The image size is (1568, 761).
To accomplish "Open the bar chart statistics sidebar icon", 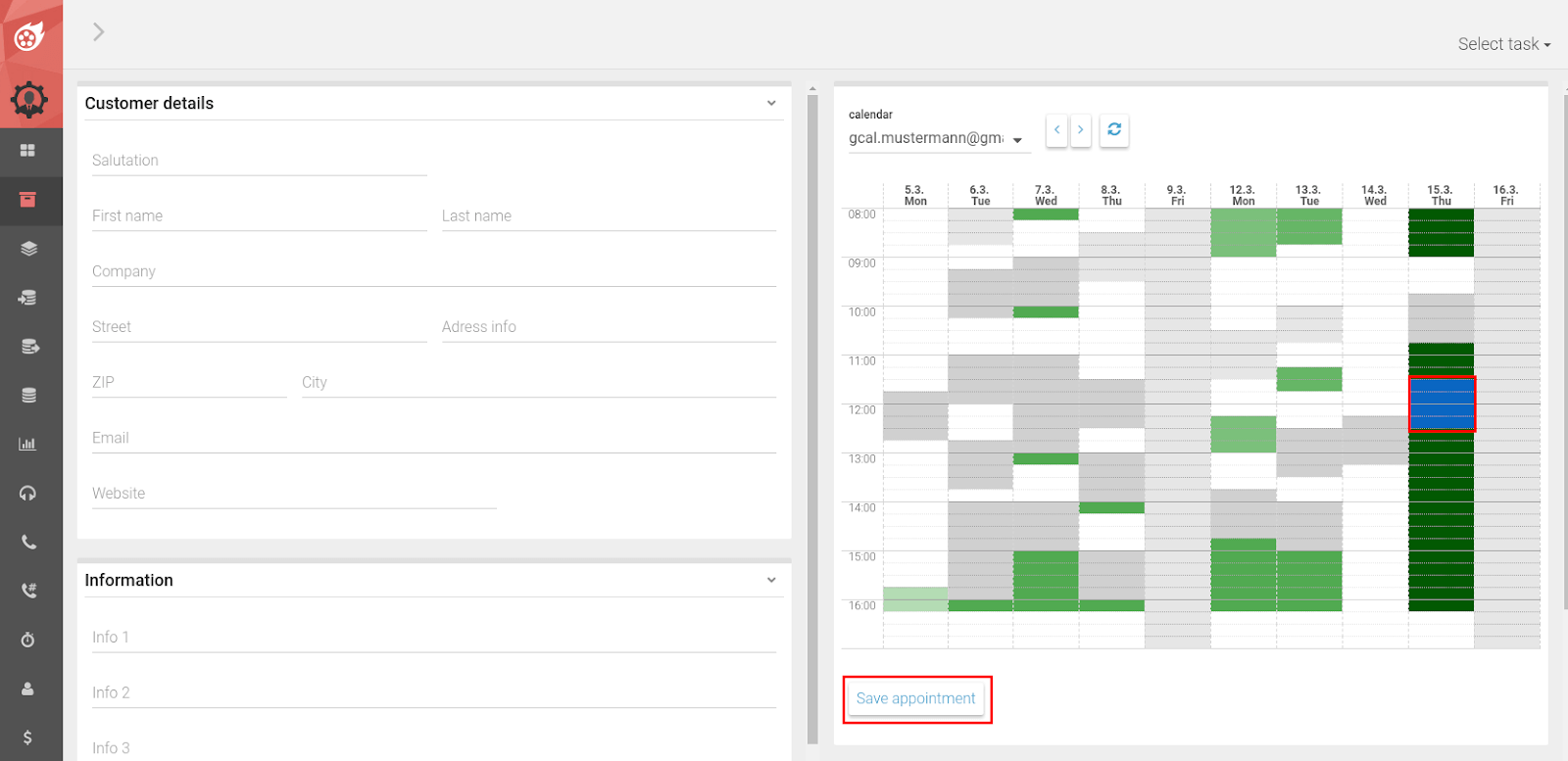I will [x=27, y=444].
